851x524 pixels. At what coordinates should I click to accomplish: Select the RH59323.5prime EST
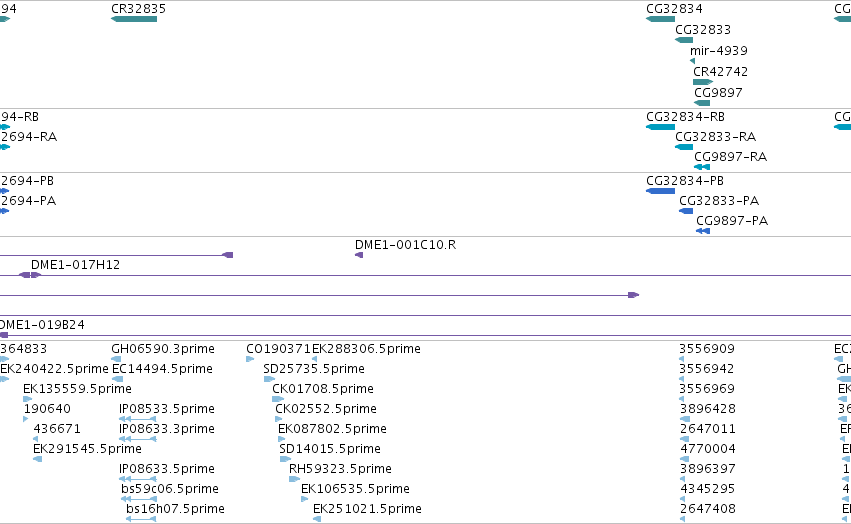[x=294, y=479]
